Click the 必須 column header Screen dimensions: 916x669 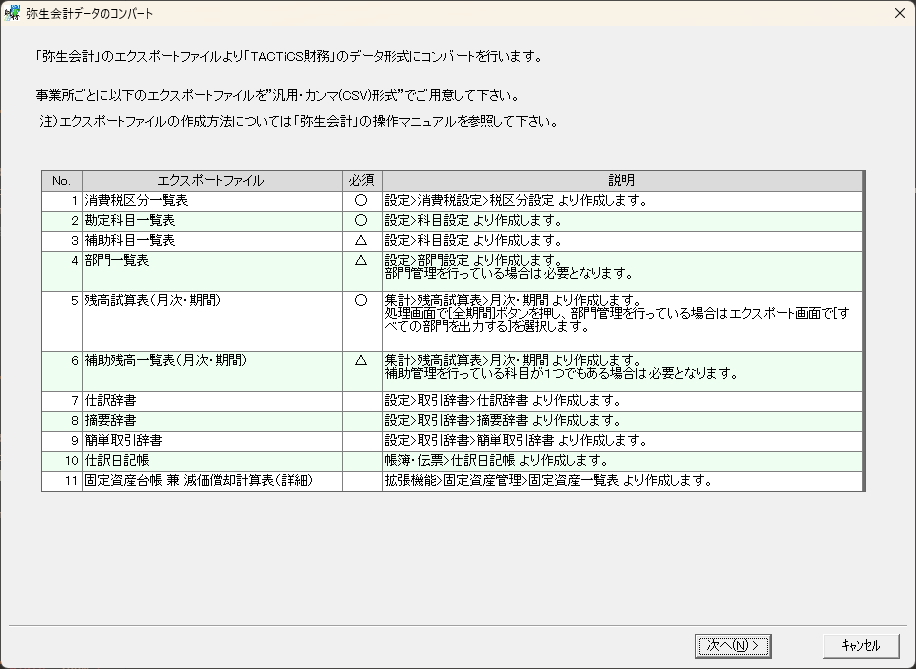coord(362,181)
